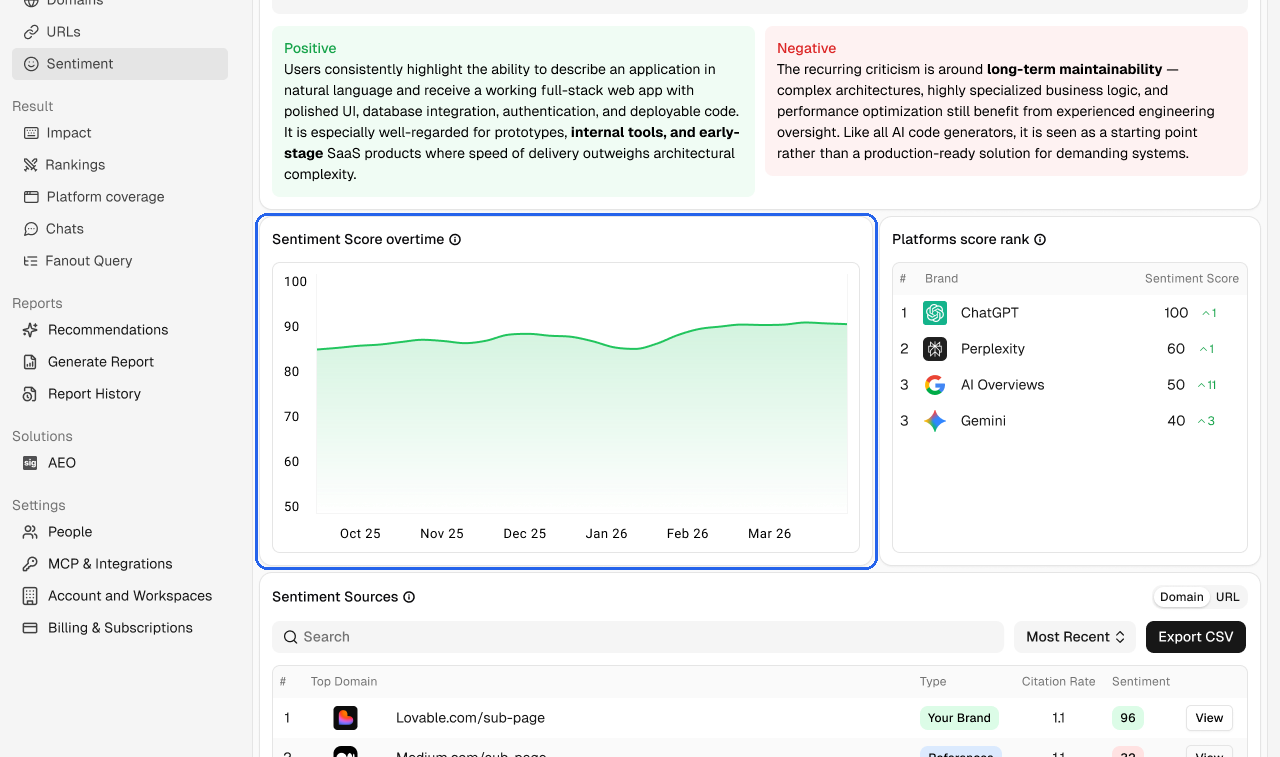
Task: Click the Sentiment Score column header
Action: [x=1192, y=279]
